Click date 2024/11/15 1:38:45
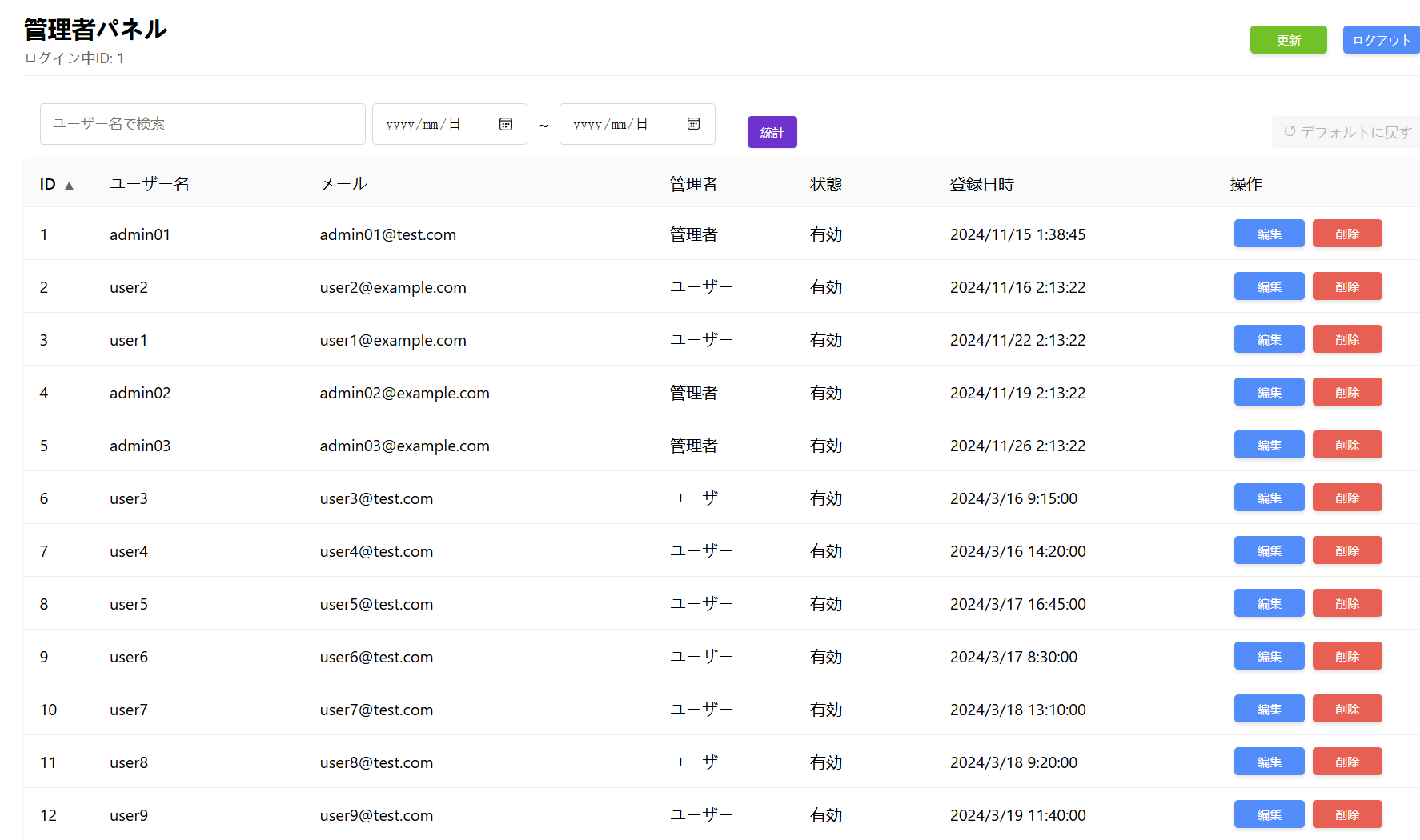 point(1018,234)
